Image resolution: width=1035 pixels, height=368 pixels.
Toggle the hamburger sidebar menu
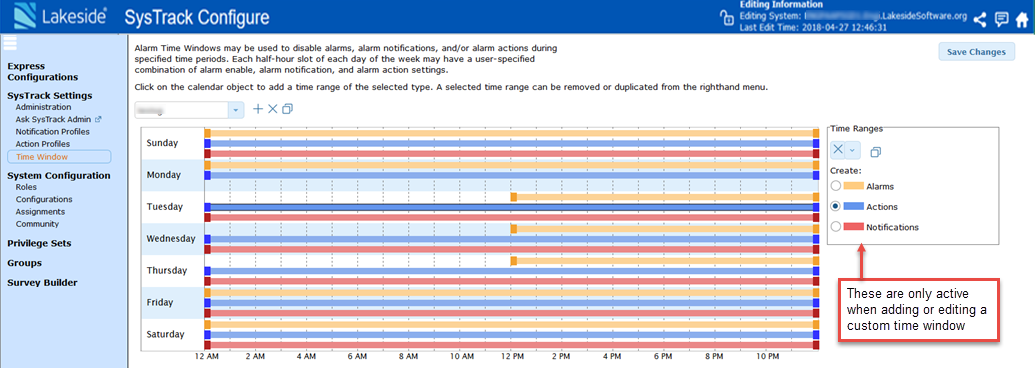10,44
